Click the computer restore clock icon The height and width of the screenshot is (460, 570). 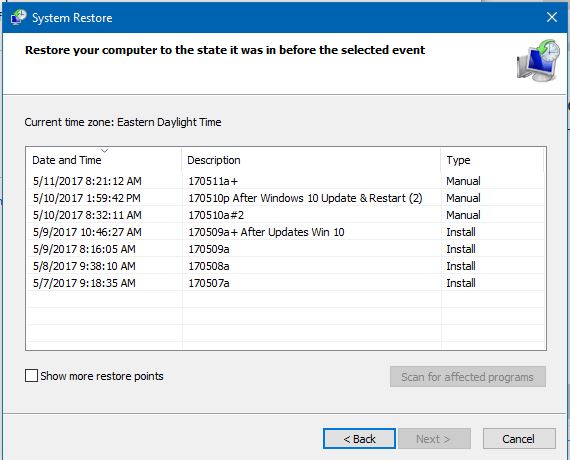pos(538,61)
